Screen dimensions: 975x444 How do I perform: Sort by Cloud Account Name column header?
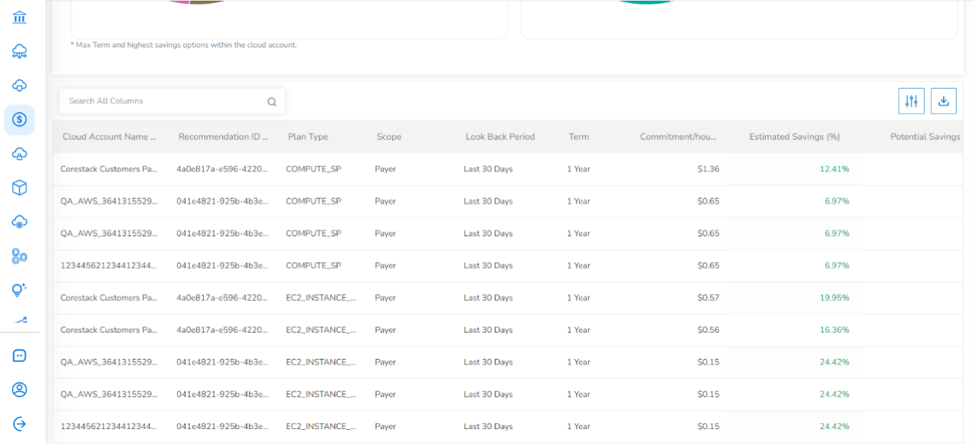(109, 137)
